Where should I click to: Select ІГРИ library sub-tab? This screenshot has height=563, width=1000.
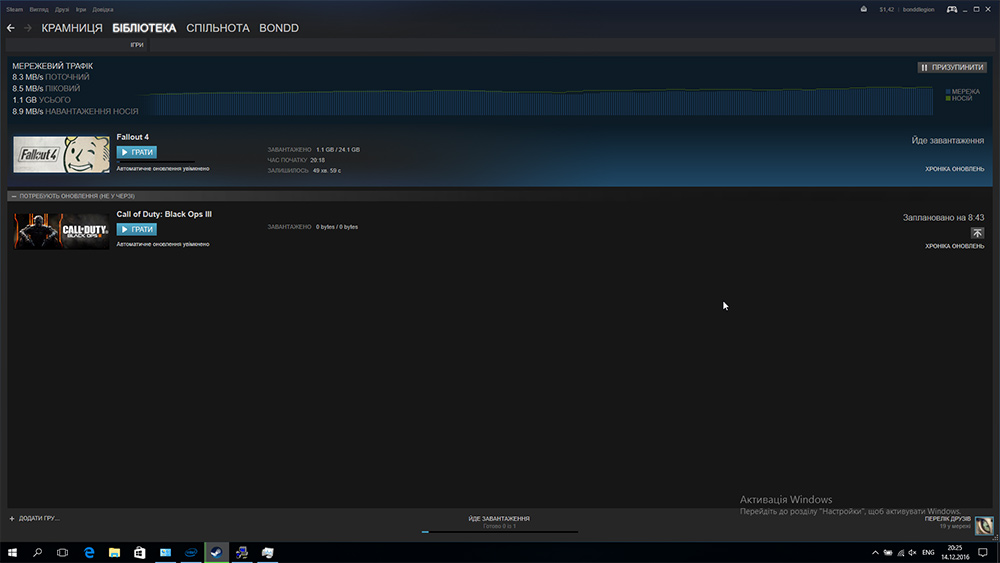tap(137, 45)
